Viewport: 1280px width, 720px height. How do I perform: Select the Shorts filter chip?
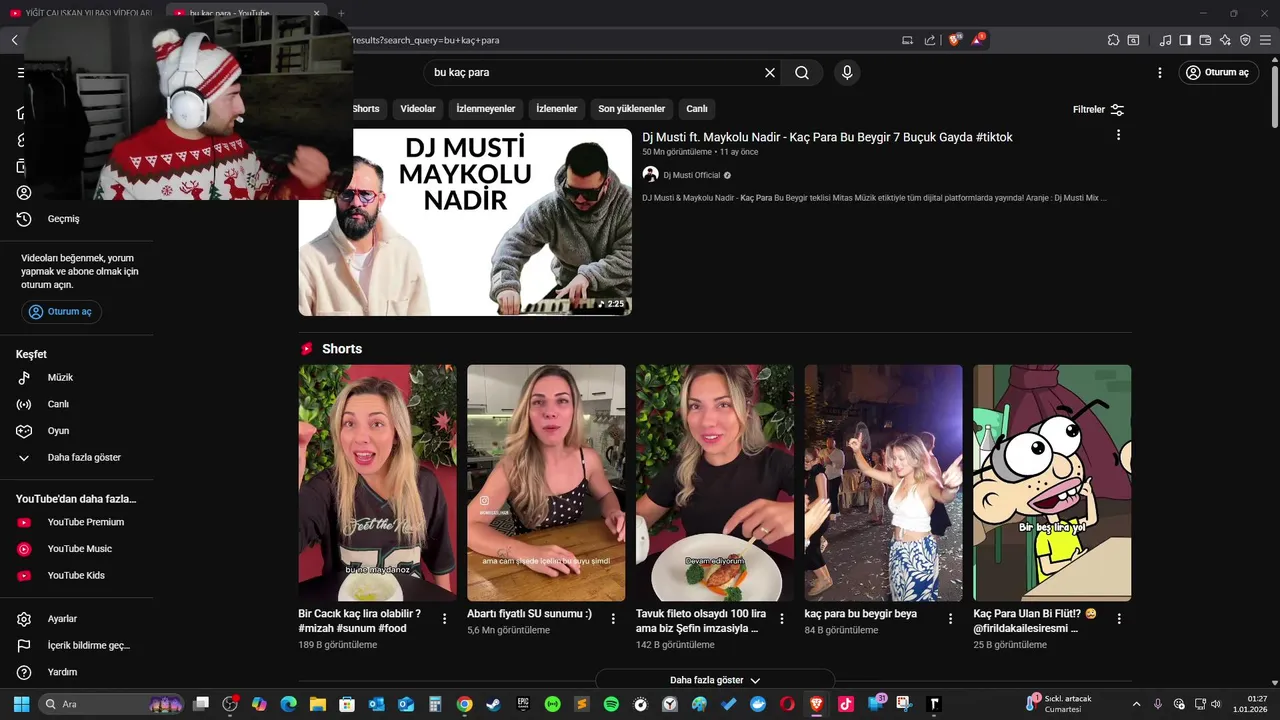(x=365, y=109)
